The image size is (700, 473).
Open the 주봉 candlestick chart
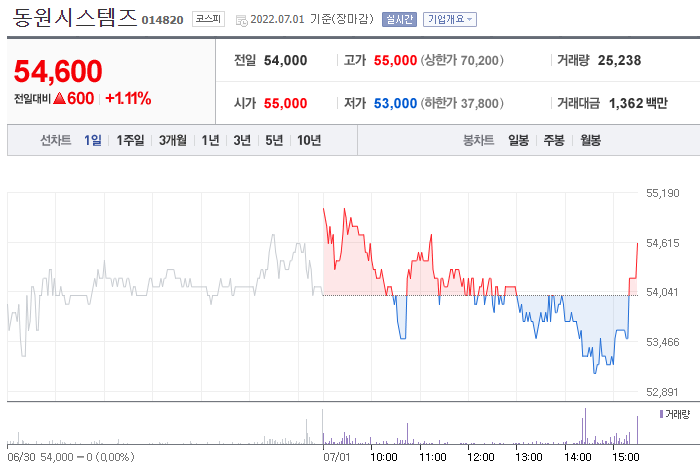(x=554, y=140)
